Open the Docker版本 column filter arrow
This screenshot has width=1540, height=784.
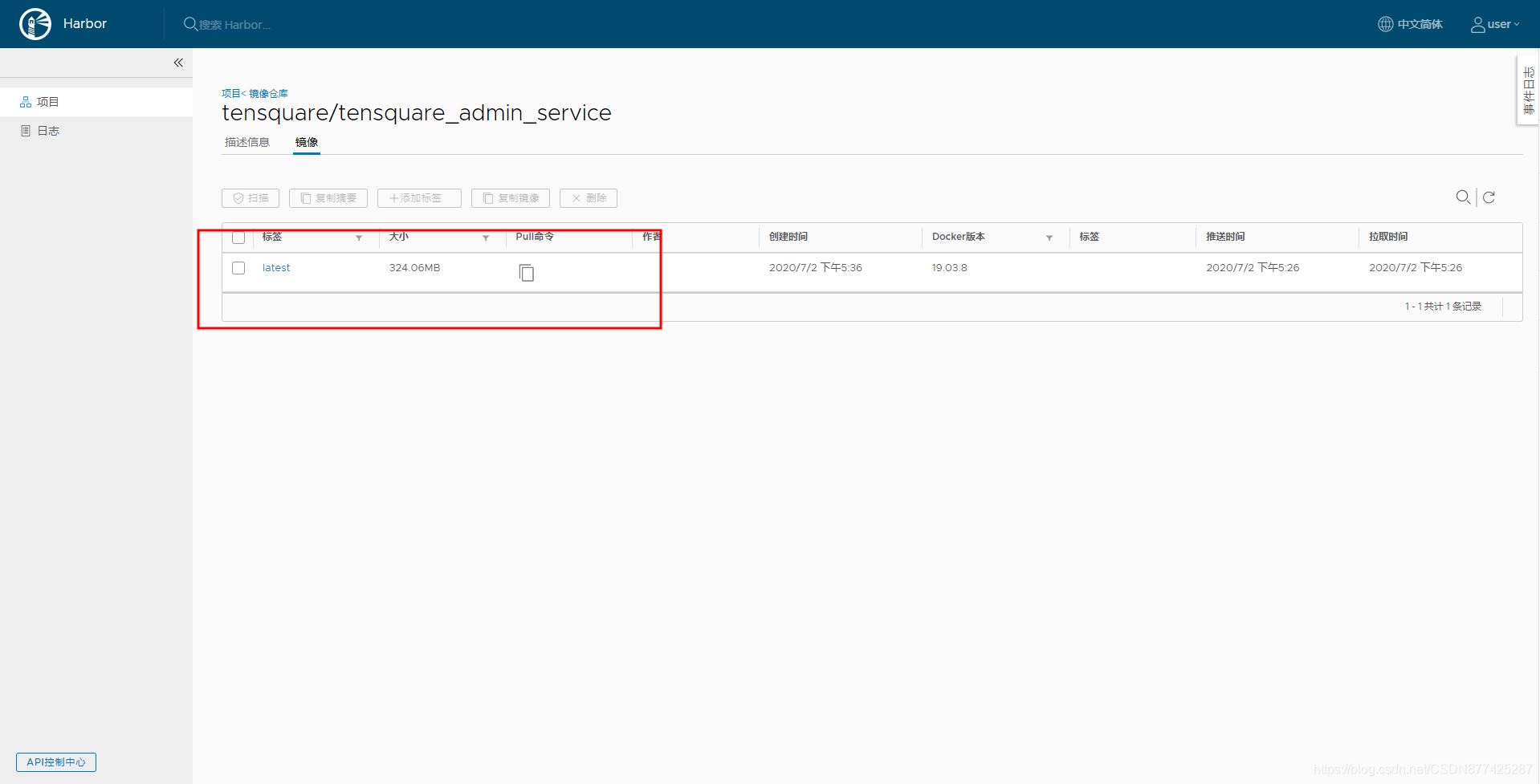(1049, 238)
